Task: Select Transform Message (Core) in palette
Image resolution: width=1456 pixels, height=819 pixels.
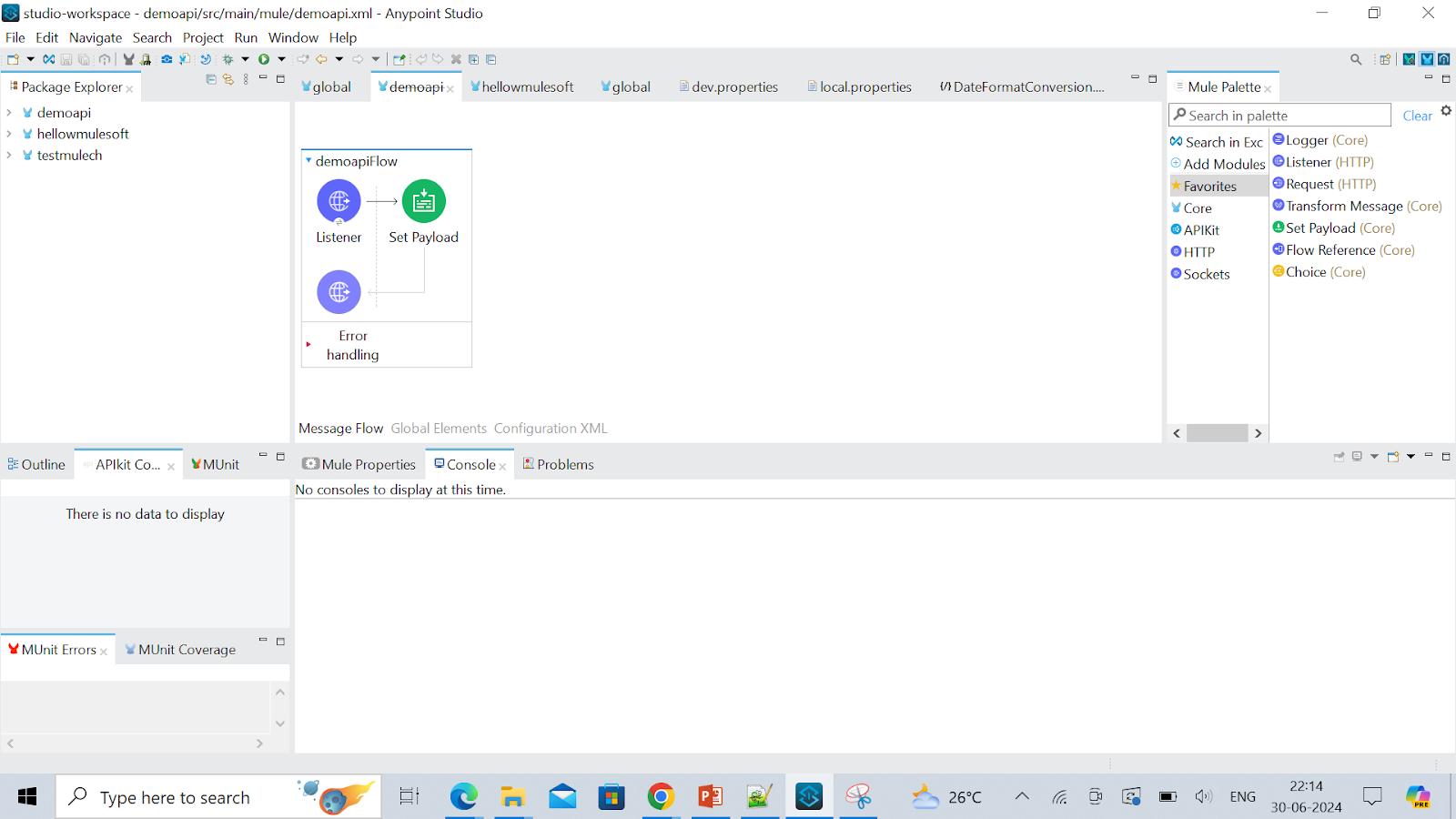Action: [x=1357, y=207]
